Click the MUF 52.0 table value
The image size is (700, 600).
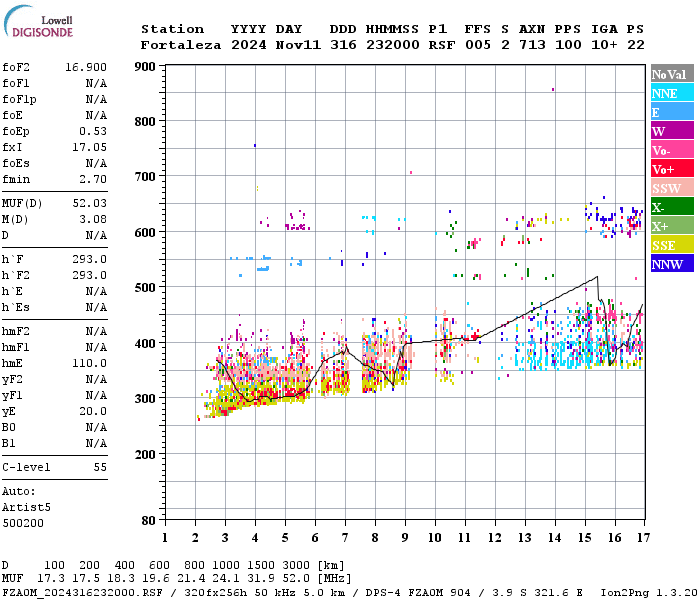pos(296,579)
